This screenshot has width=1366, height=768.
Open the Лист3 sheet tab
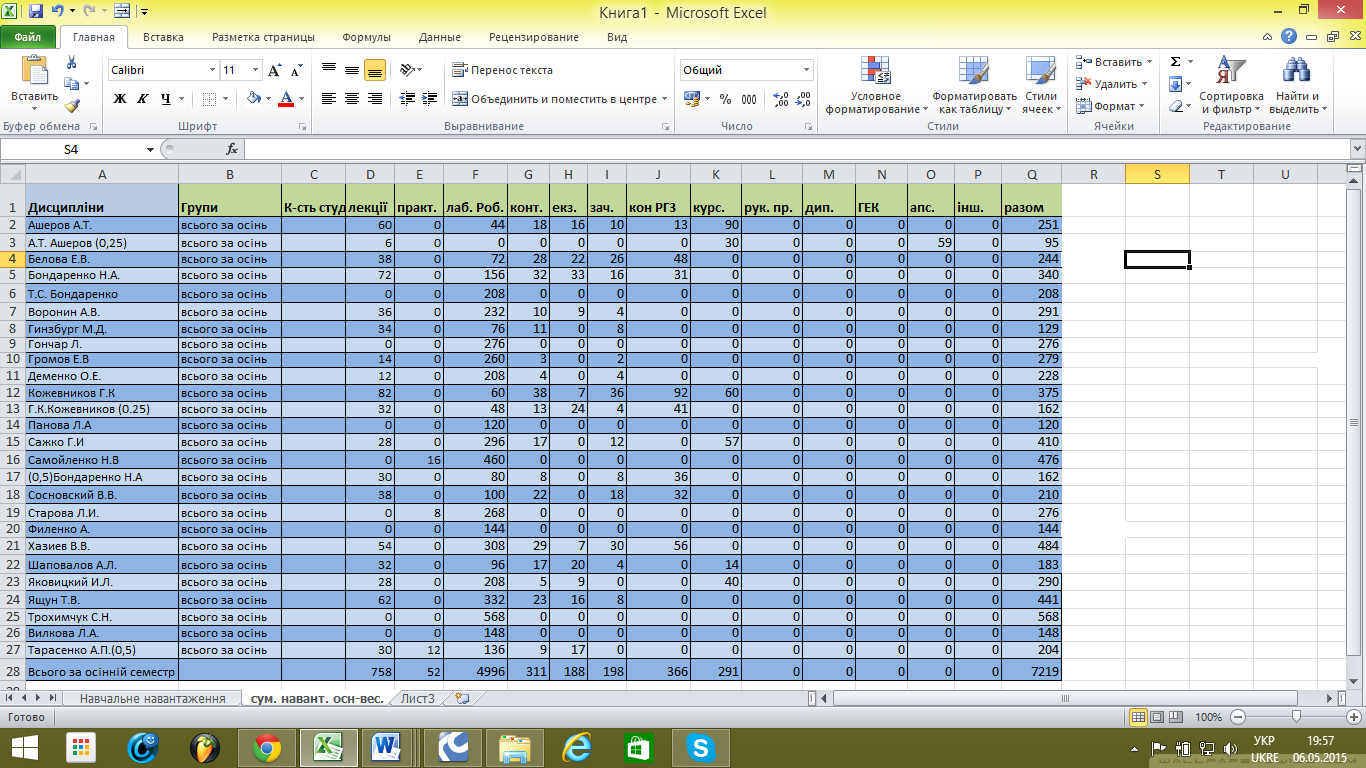(x=418, y=698)
